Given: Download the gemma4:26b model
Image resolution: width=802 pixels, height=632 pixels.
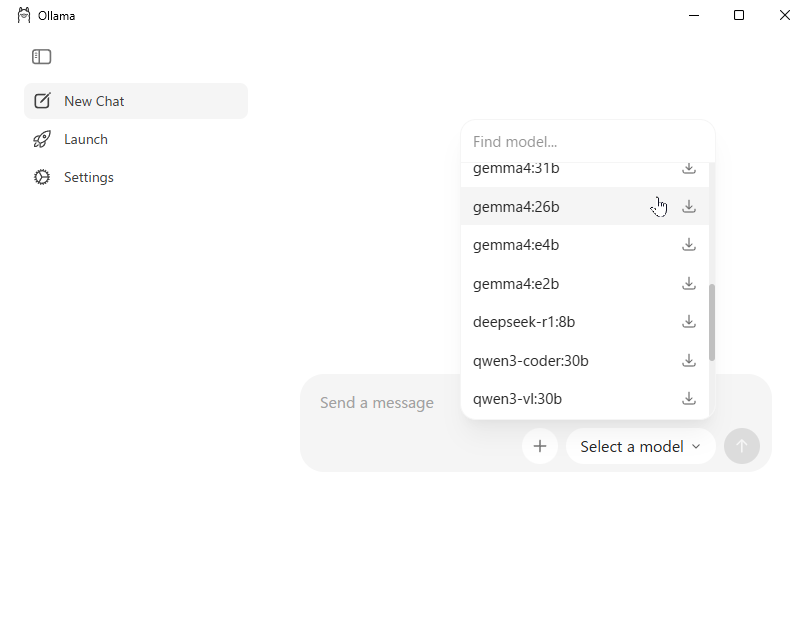Looking at the screenshot, I should 689,207.
